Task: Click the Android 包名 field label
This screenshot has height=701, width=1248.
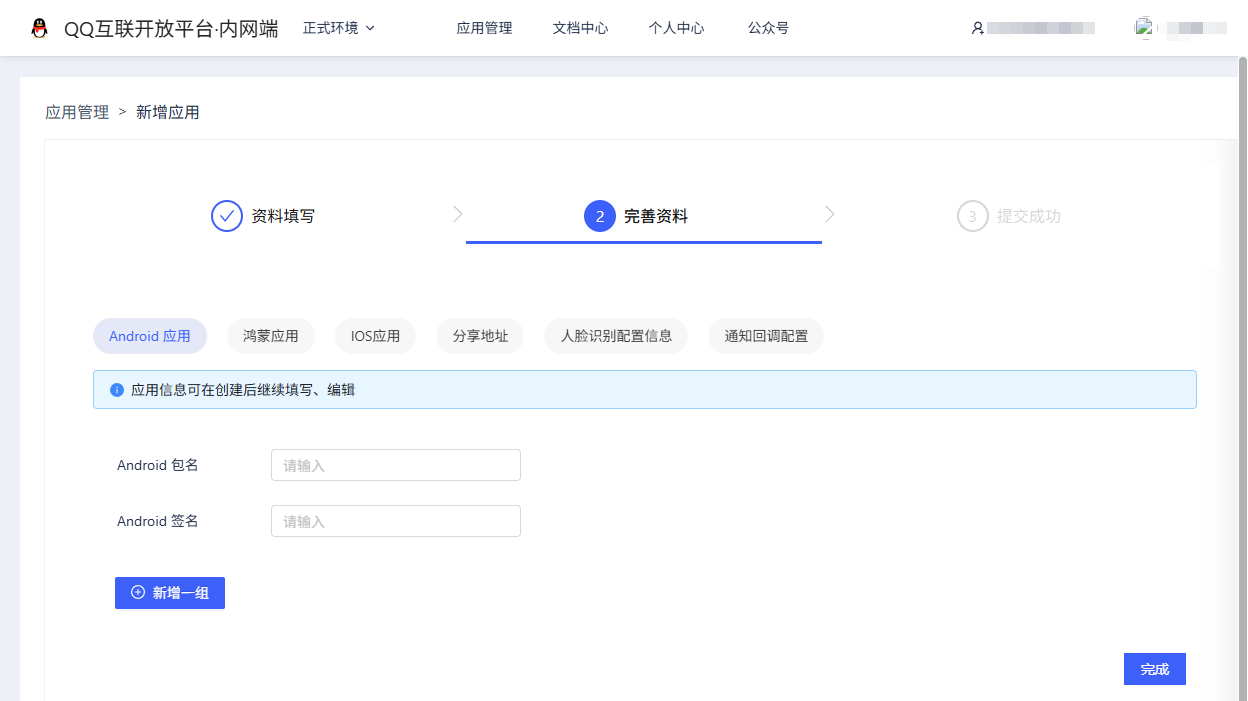Action: (x=158, y=465)
